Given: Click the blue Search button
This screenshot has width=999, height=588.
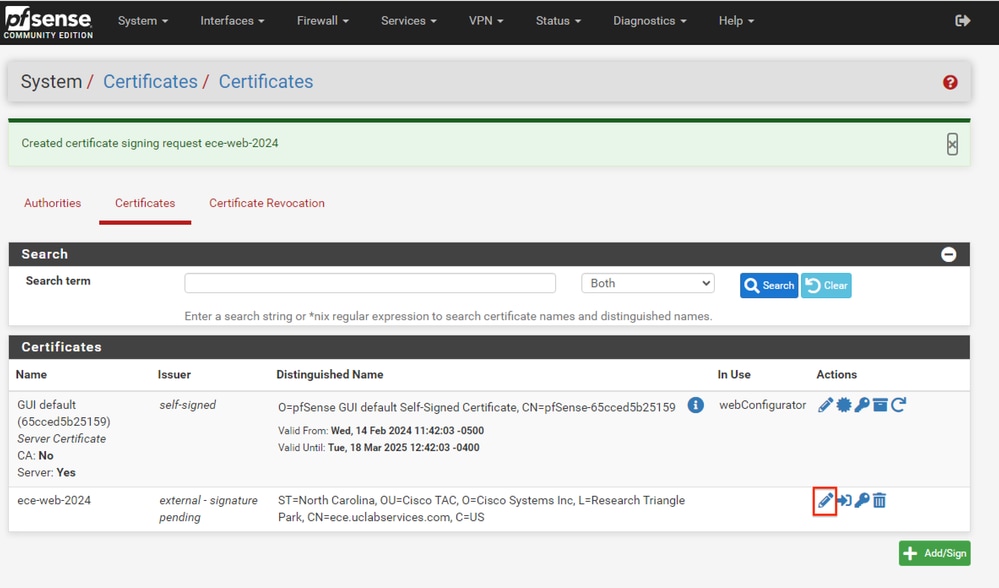Looking at the screenshot, I should point(768,285).
